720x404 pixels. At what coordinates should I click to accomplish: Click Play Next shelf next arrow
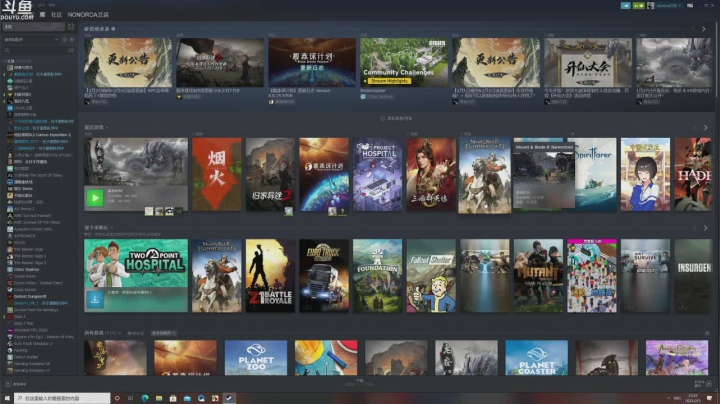click(706, 228)
